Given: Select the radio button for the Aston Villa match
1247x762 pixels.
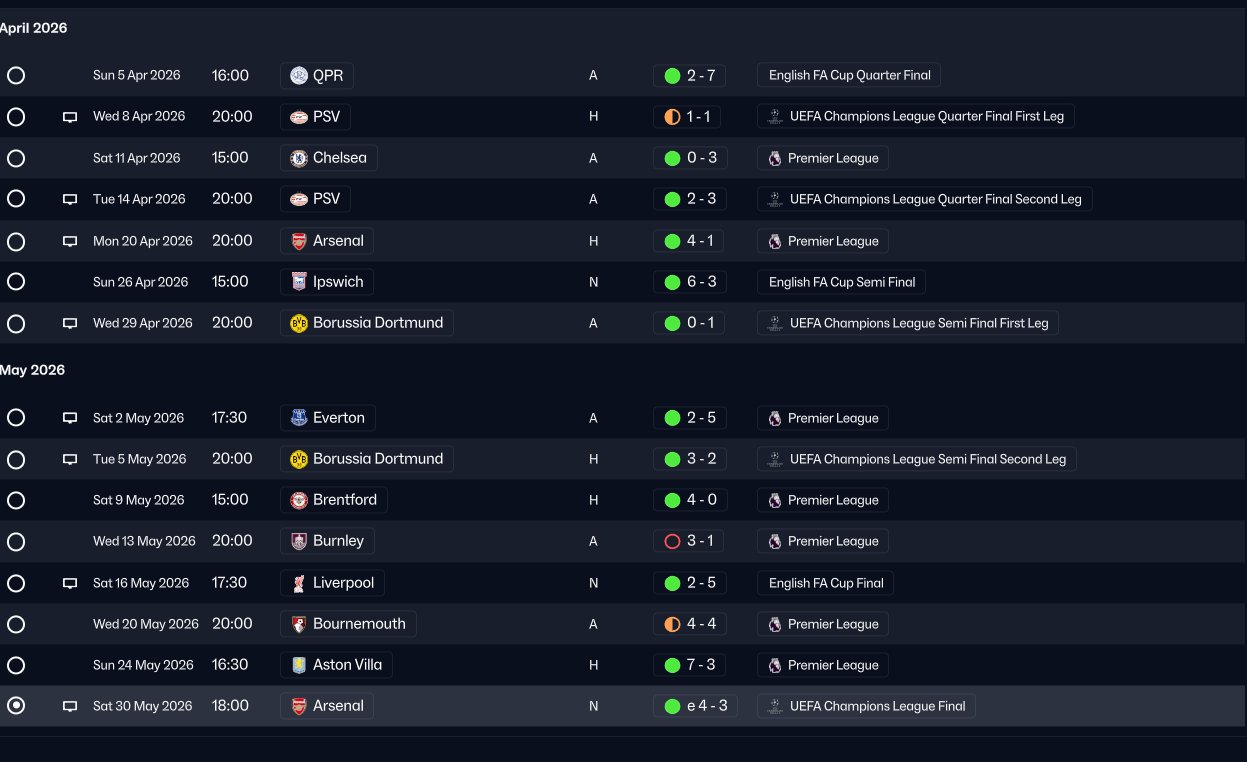Looking at the screenshot, I should point(16,665).
